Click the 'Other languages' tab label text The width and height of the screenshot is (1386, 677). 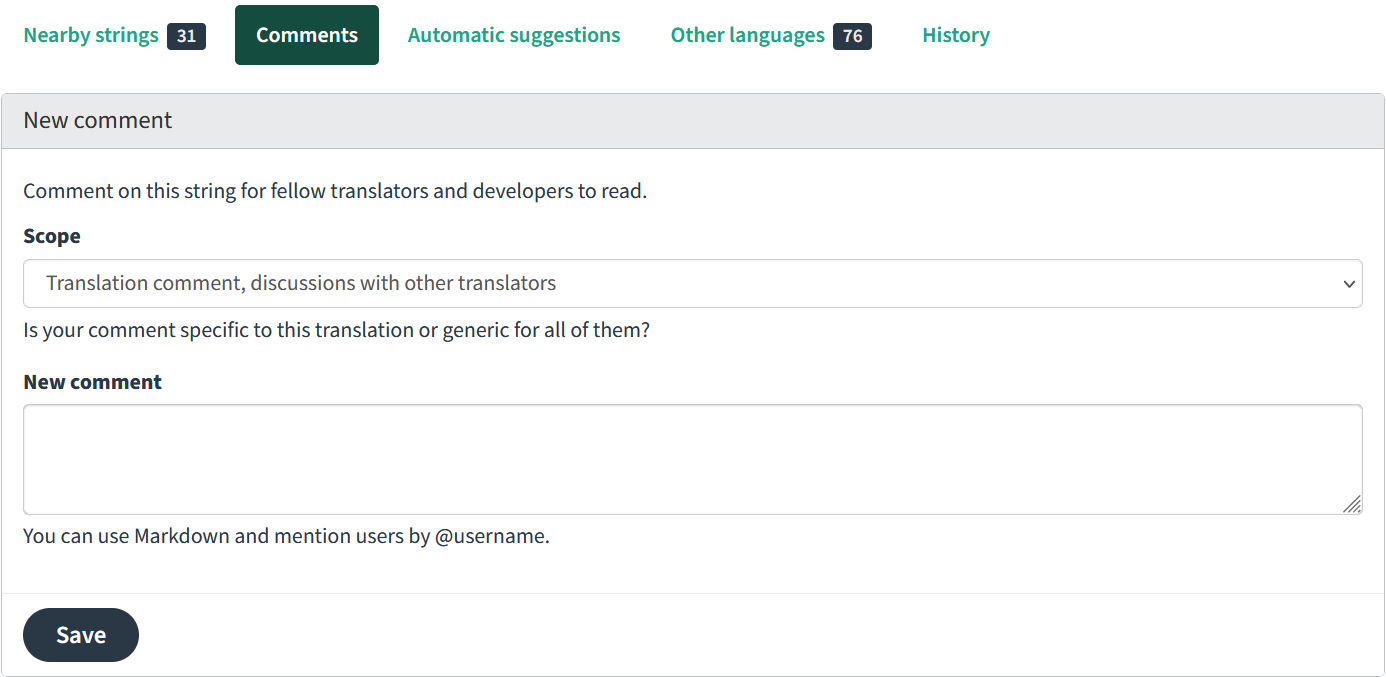click(x=747, y=35)
